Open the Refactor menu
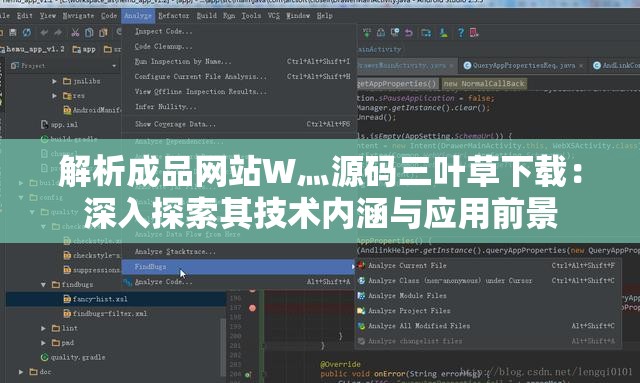640x383 pixels. click(173, 16)
